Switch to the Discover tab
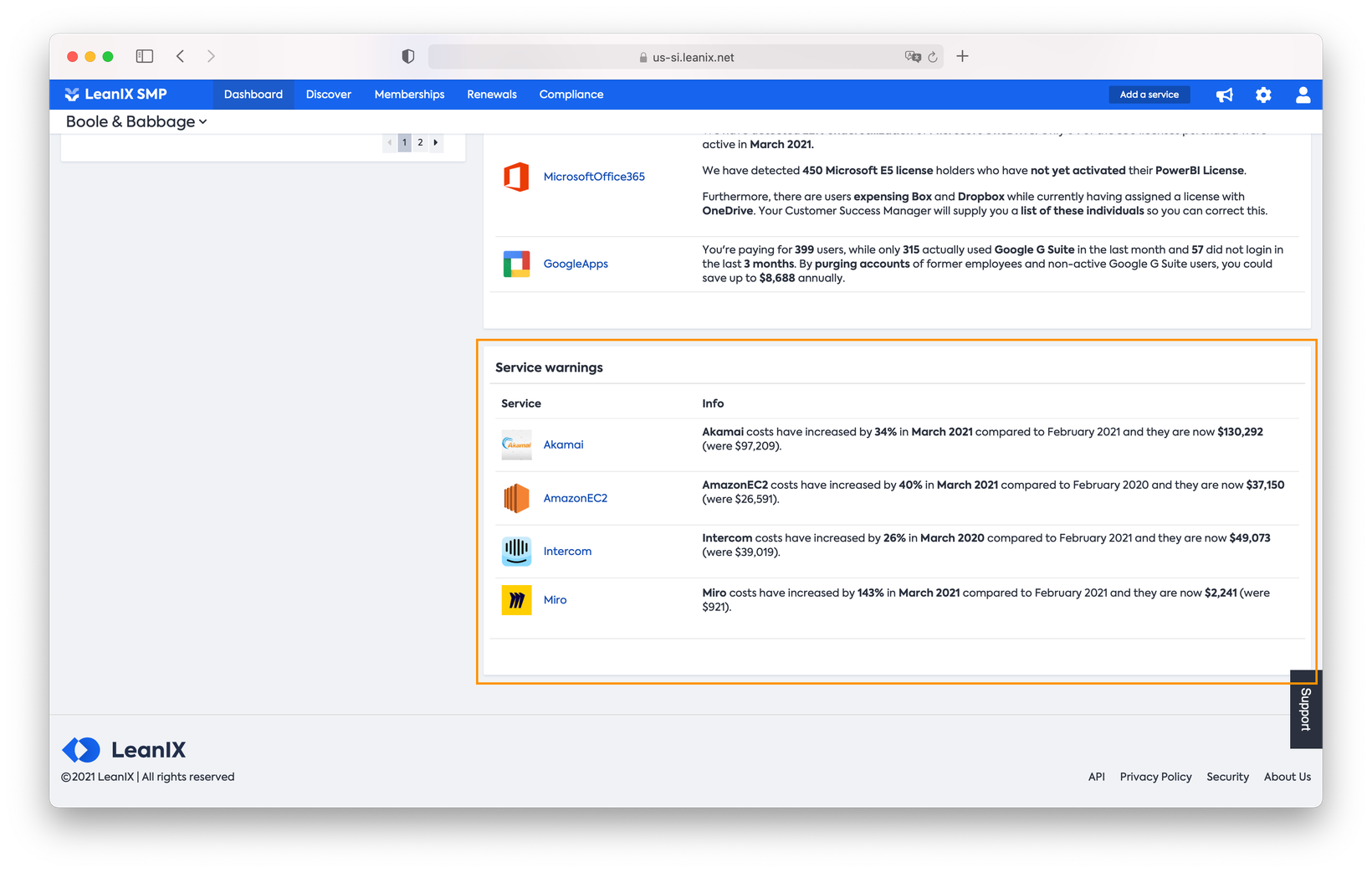Image resolution: width=1372 pixels, height=873 pixels. 329,95
